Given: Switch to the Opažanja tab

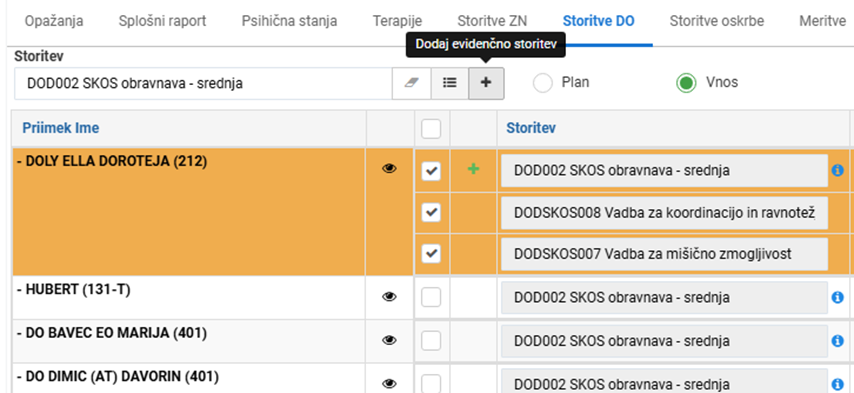Looking at the screenshot, I should (54, 21).
